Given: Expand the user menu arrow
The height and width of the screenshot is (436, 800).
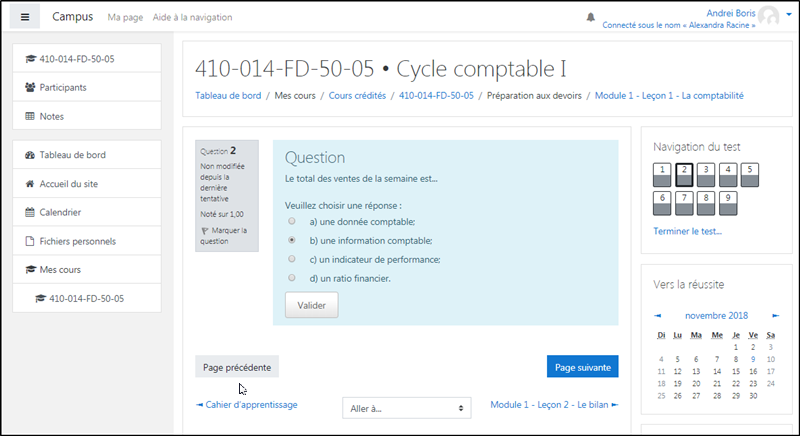Looking at the screenshot, I should (787, 14).
